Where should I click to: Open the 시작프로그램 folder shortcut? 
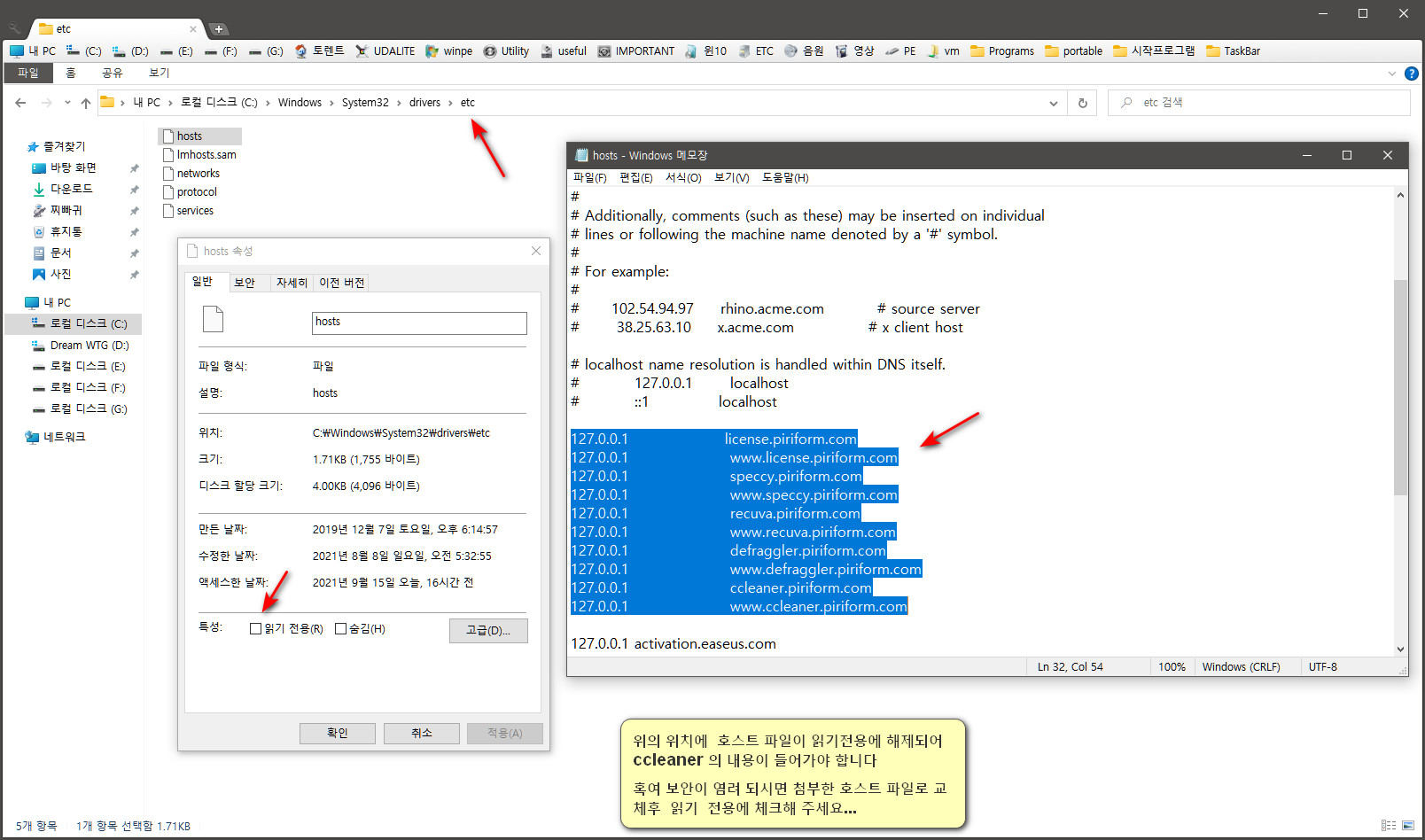[x=1154, y=51]
